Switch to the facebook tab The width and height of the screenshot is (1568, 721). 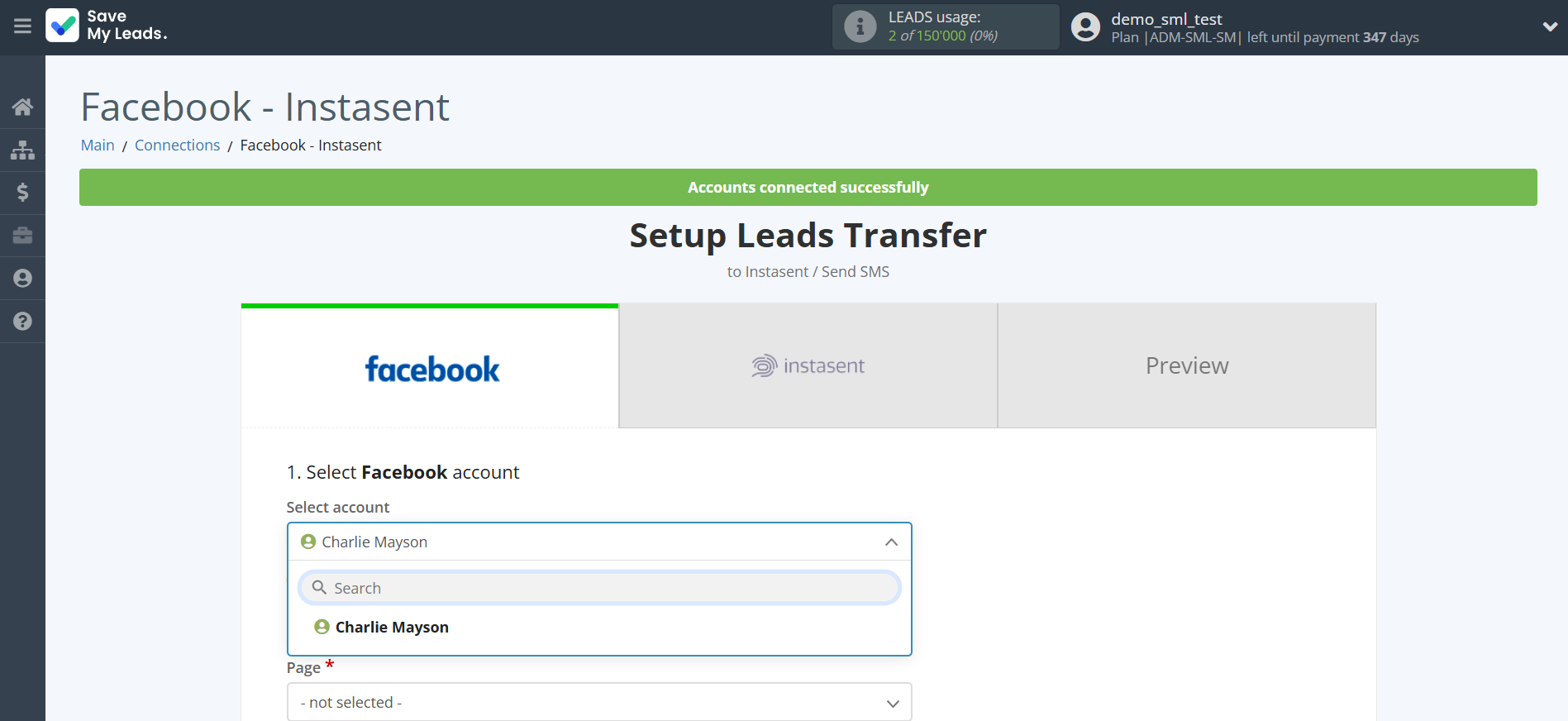[x=431, y=367]
